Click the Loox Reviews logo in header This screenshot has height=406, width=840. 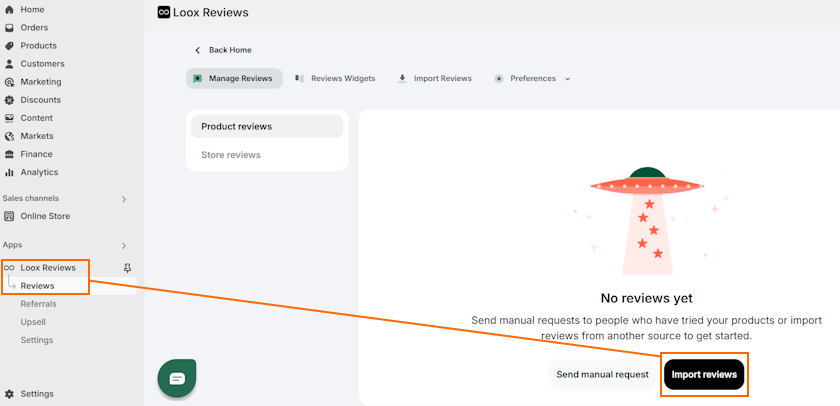pyautogui.click(x=164, y=12)
